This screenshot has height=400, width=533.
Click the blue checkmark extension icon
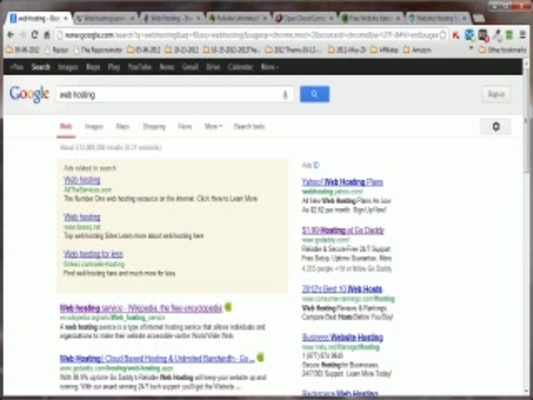coord(469,35)
